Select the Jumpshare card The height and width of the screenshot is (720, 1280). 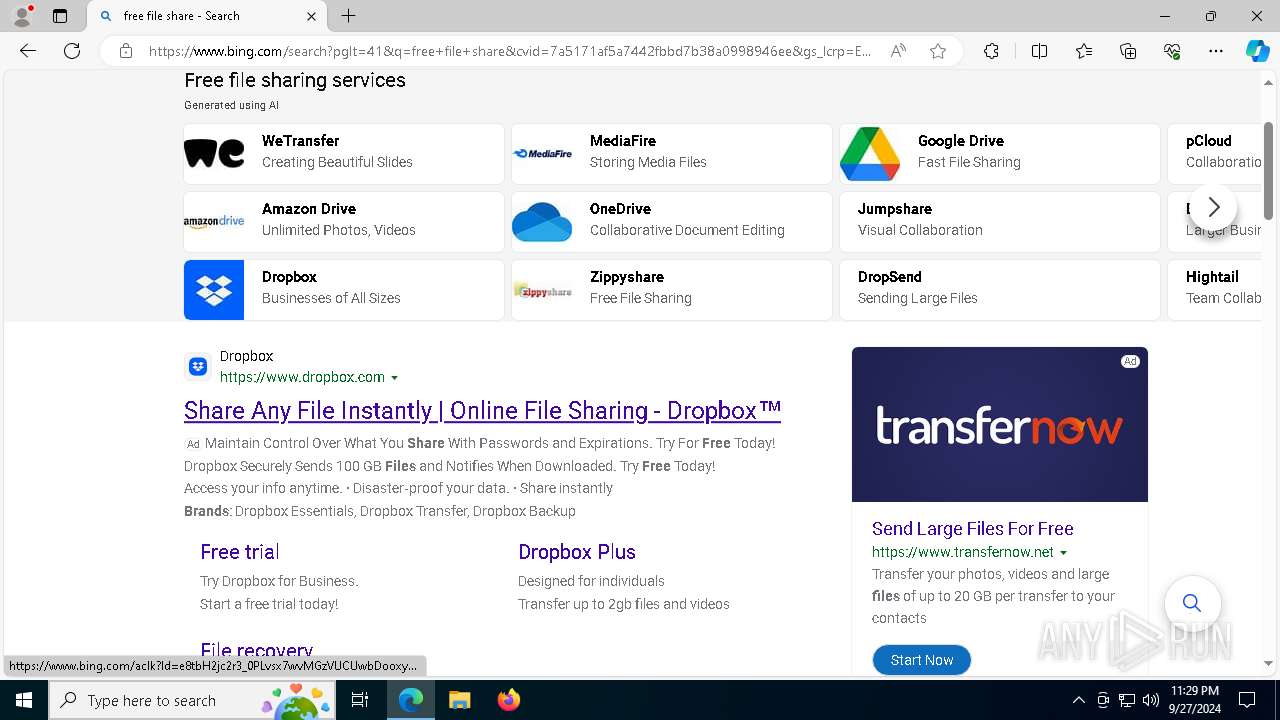pyautogui.click(x=1000, y=222)
